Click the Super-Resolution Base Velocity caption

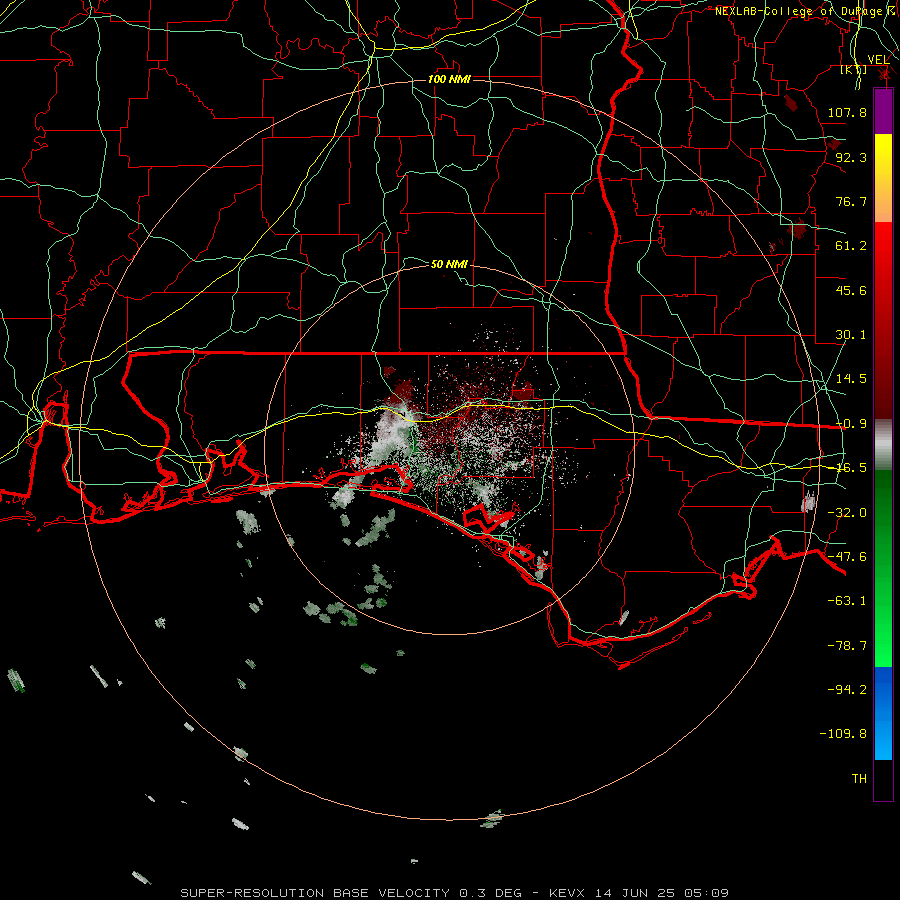[x=454, y=893]
